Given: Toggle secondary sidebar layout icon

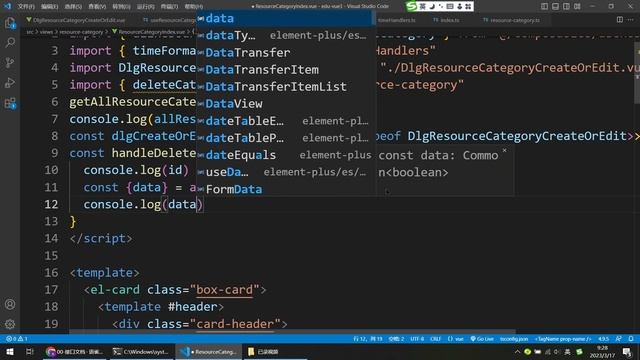Looking at the screenshot, I should pyautogui.click(x=567, y=6).
